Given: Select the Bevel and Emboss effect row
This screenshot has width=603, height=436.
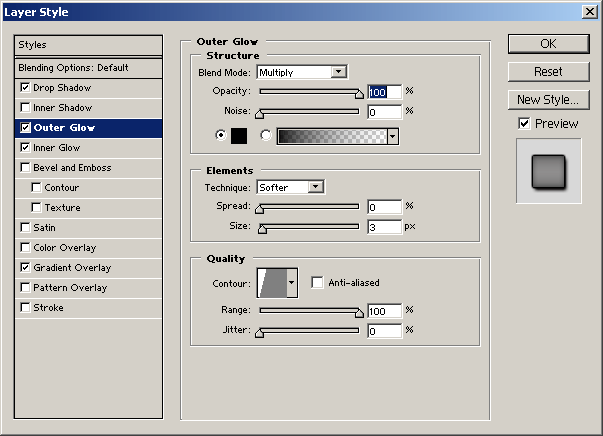Looking at the screenshot, I should click(88, 168).
